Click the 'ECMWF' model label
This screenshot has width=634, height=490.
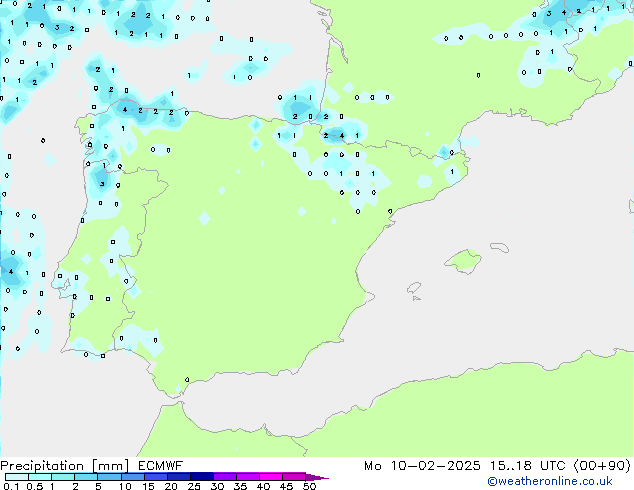click(x=160, y=466)
